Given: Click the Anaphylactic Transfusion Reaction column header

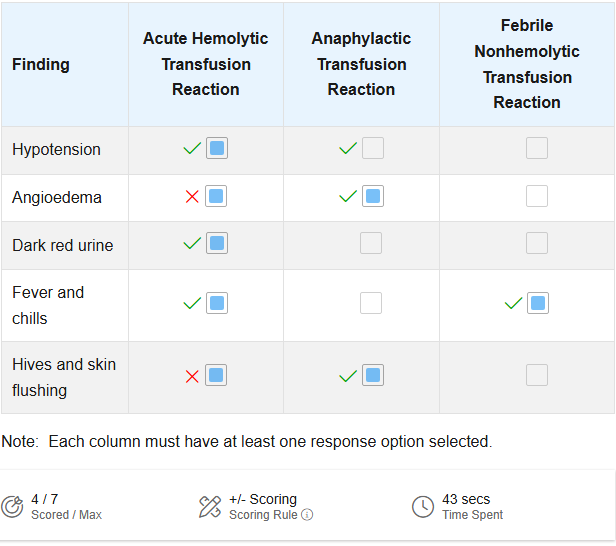Looking at the screenshot, I should (x=361, y=64).
